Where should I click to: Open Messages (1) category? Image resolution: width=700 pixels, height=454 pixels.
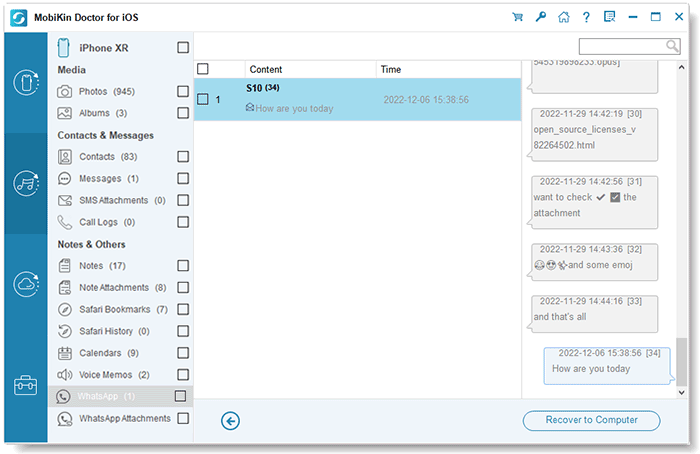click(x=109, y=179)
